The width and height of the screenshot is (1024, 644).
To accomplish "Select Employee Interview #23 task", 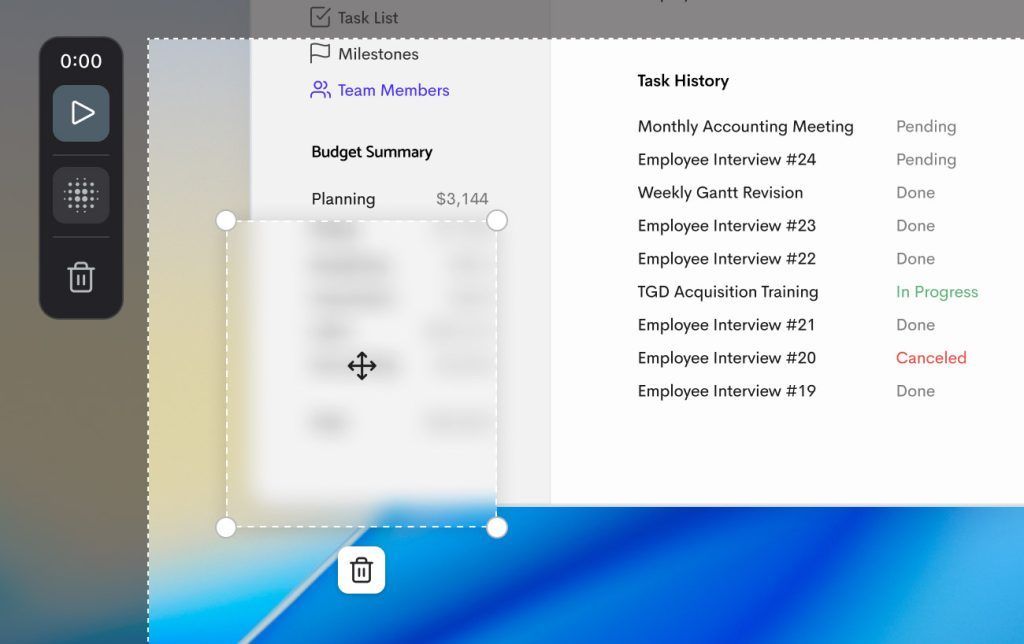I will click(x=726, y=226).
